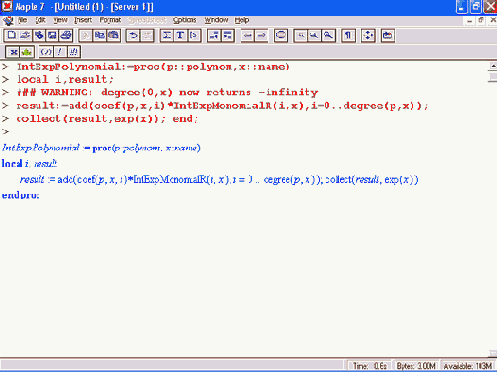Screen dimensions: 497x372
Task: Click the 'local i,result;' input line
Action: click(x=65, y=79)
